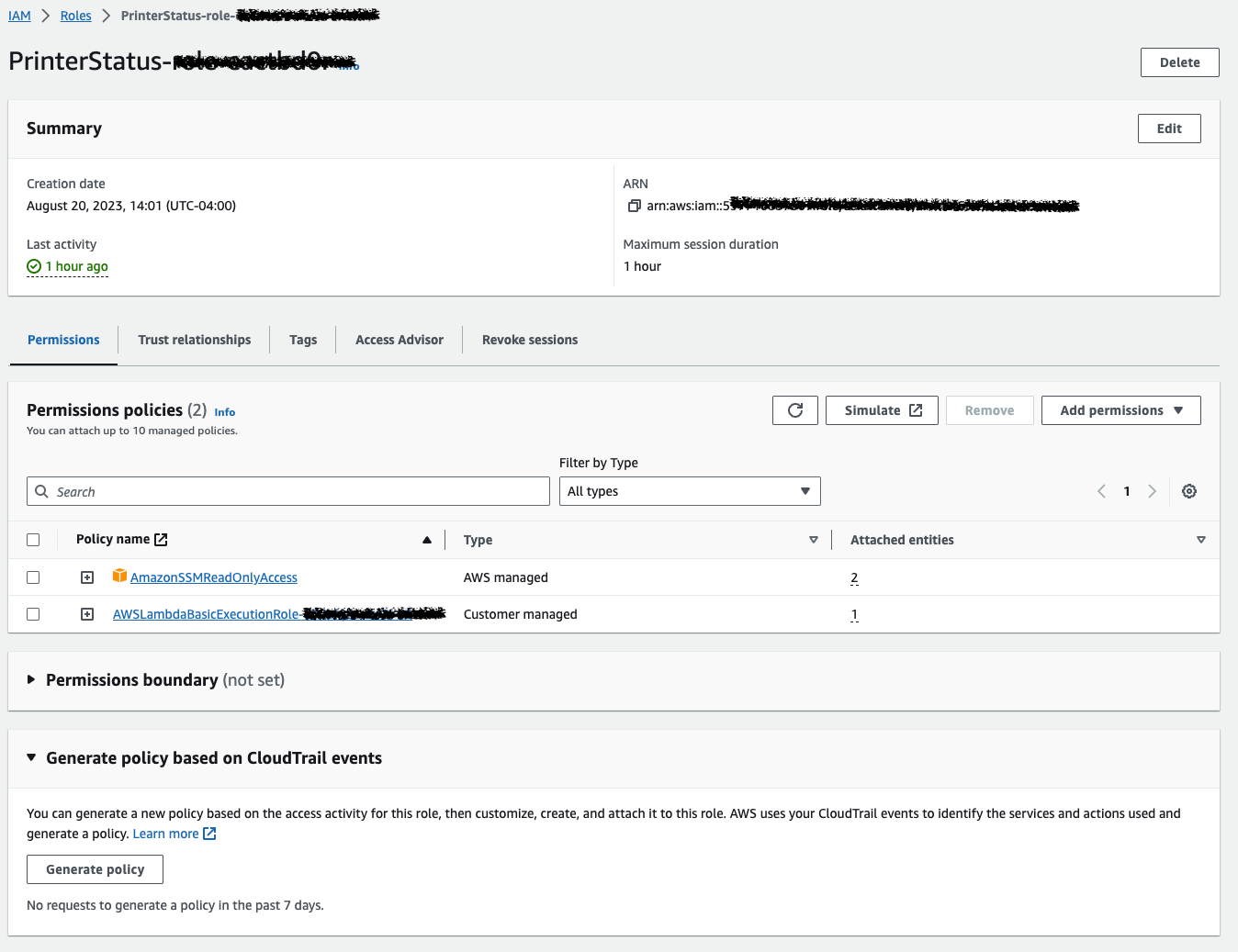
Task: Click attached entities count 1 for AWSLambdaBasicExecutionRole
Action: pos(854,614)
